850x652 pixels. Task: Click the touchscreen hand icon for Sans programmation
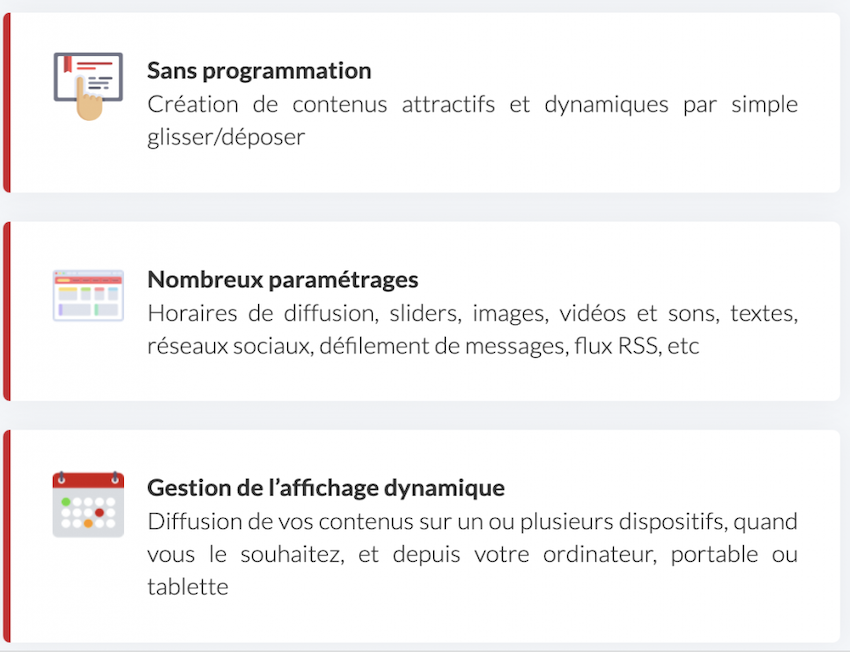[x=88, y=86]
